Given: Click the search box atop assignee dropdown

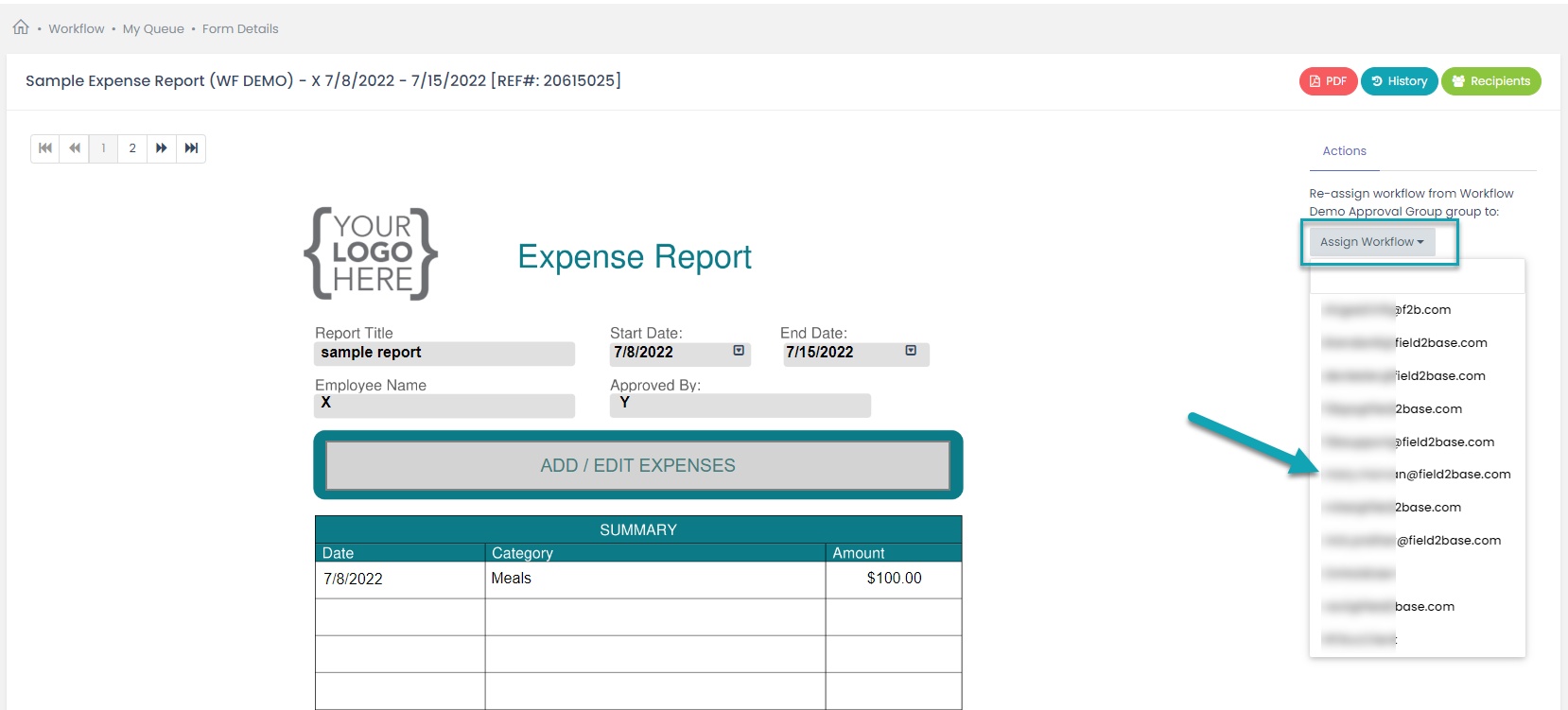Looking at the screenshot, I should pyautogui.click(x=1417, y=277).
